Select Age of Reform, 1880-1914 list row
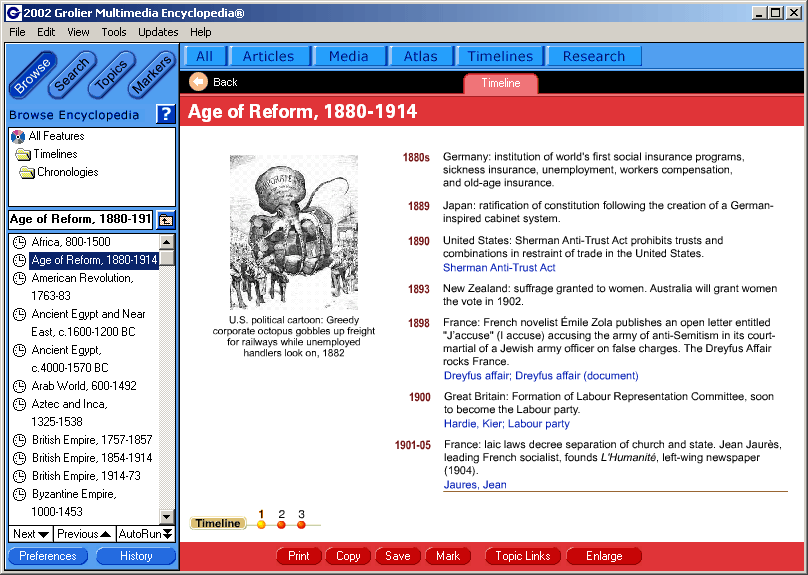 click(94, 260)
